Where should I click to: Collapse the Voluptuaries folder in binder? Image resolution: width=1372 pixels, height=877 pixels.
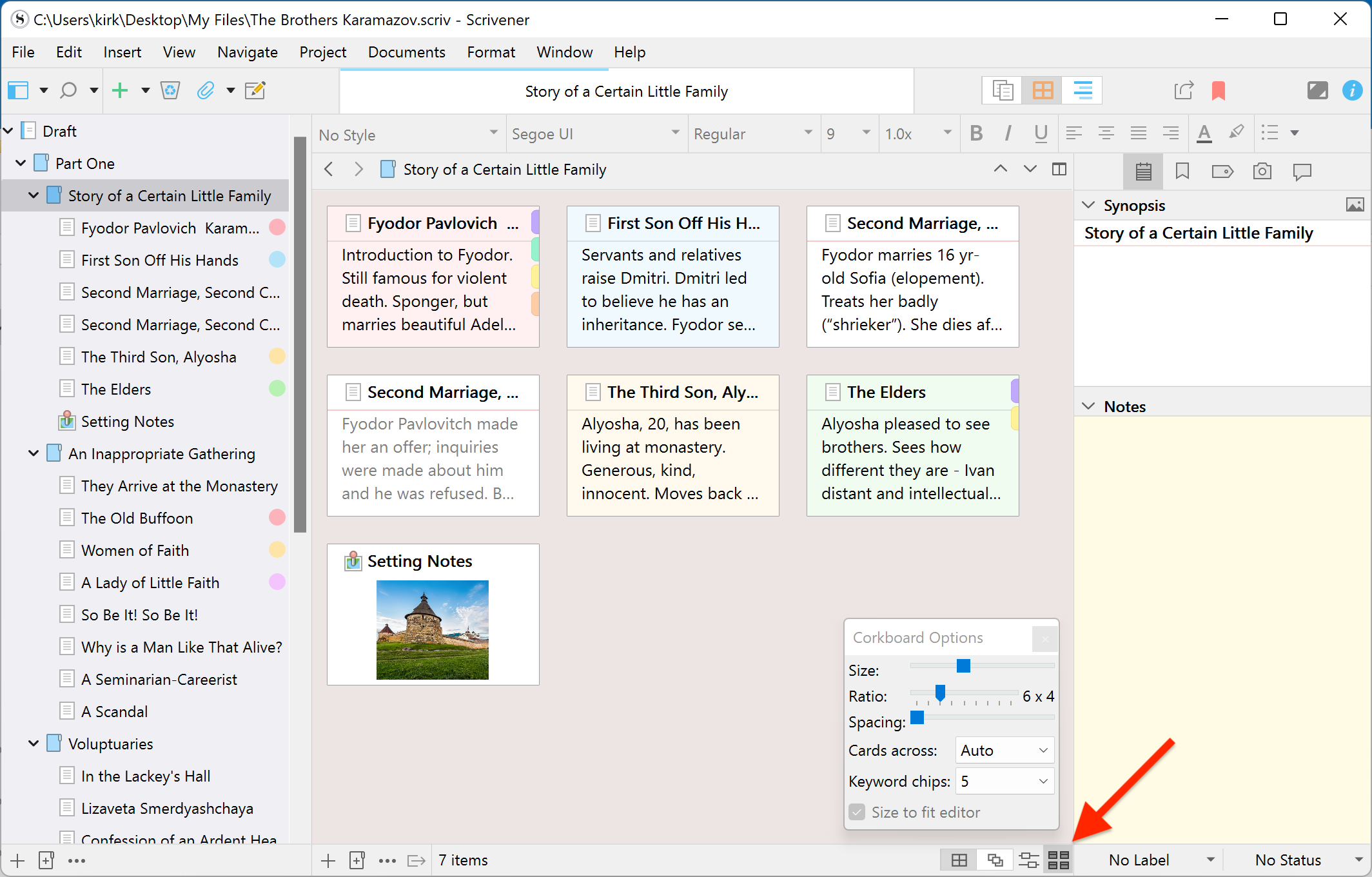(34, 744)
